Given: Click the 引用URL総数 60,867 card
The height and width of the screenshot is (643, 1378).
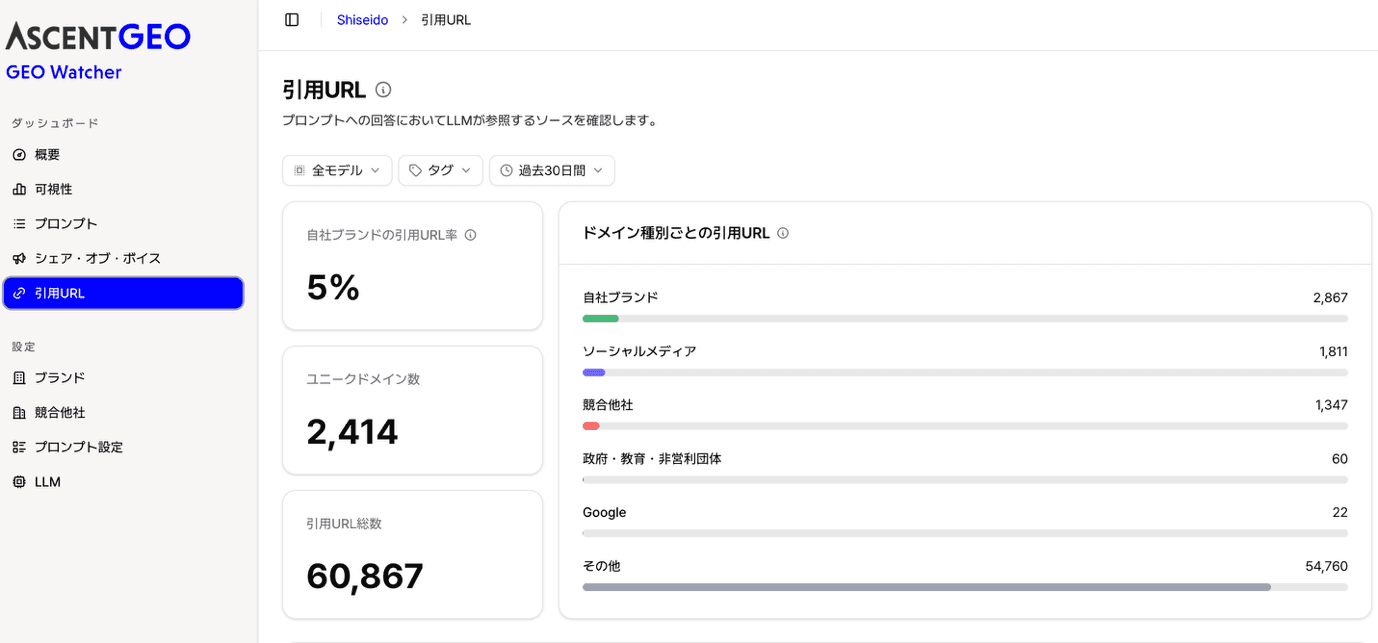Looking at the screenshot, I should tap(413, 554).
